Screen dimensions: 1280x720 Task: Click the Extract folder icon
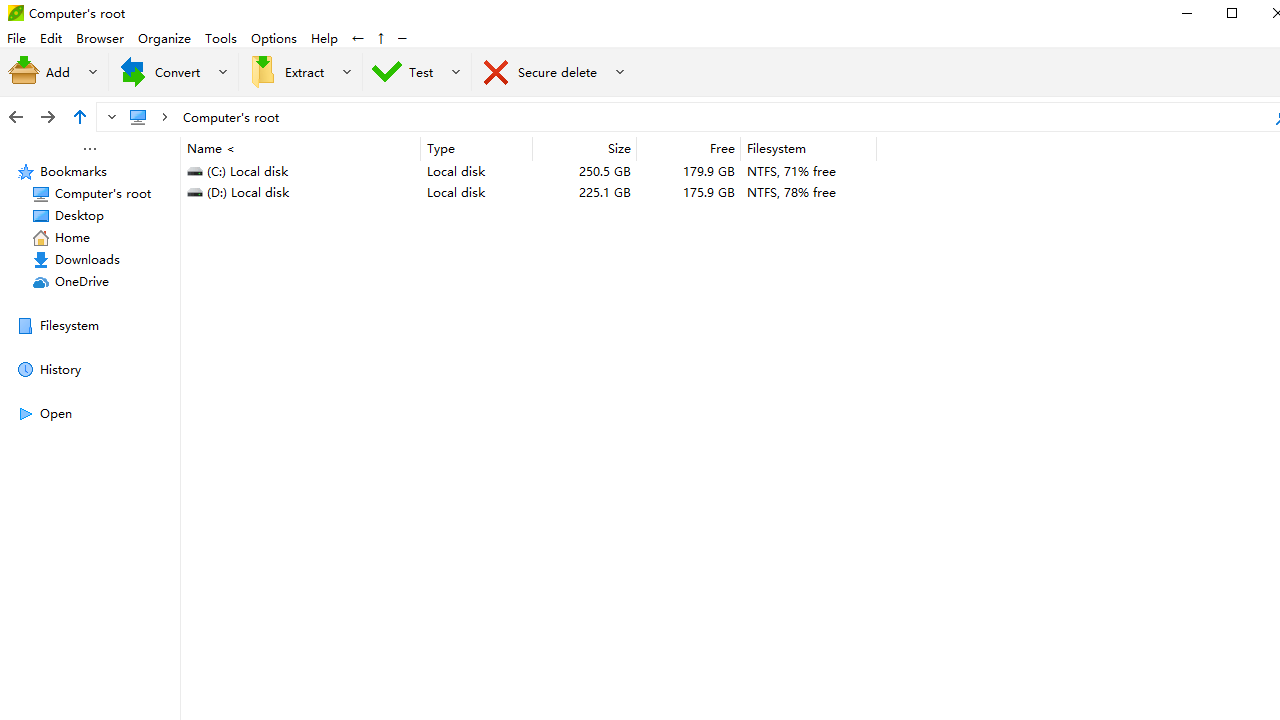coord(263,72)
